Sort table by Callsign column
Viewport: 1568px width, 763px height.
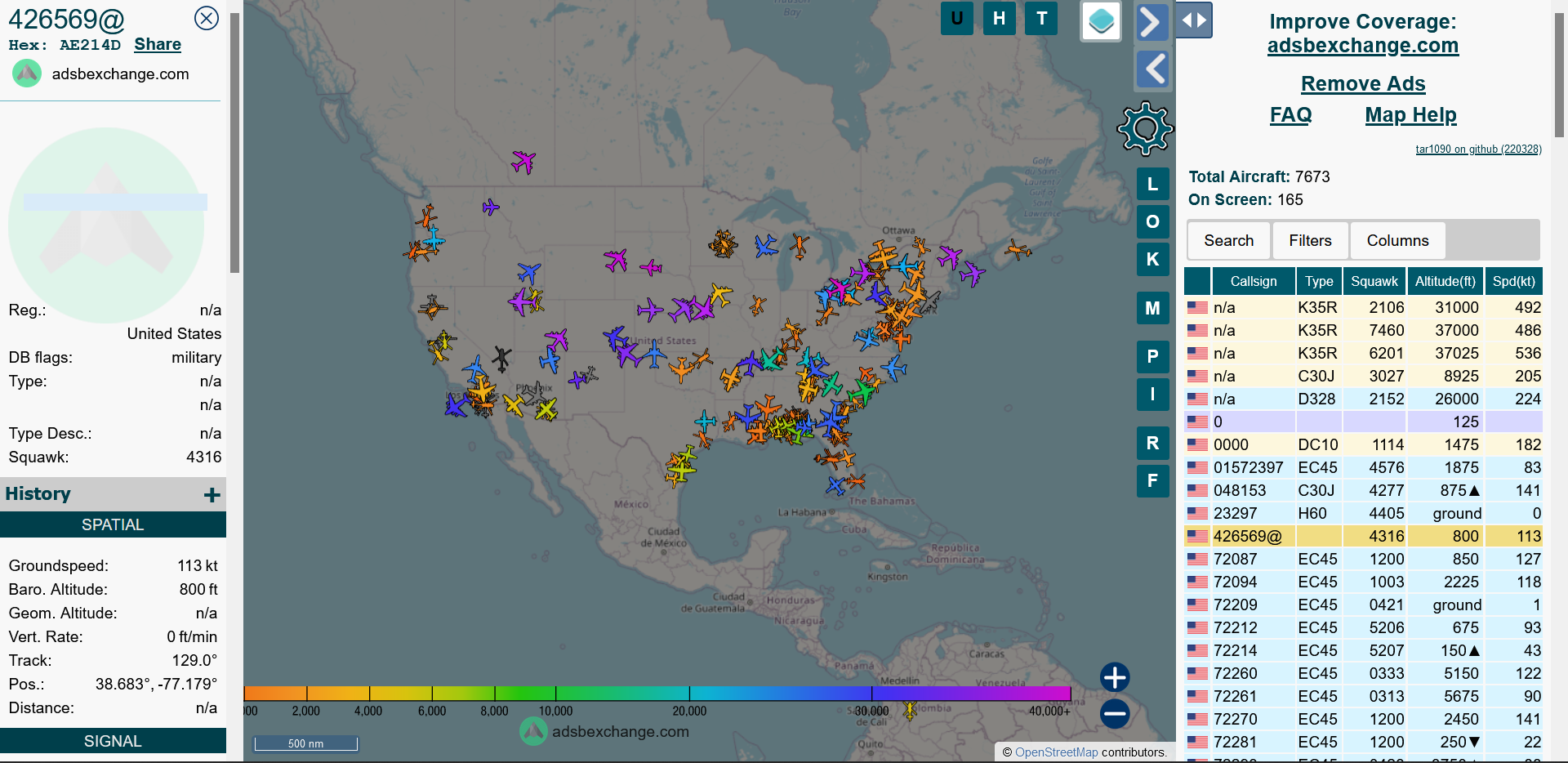pos(1254,281)
